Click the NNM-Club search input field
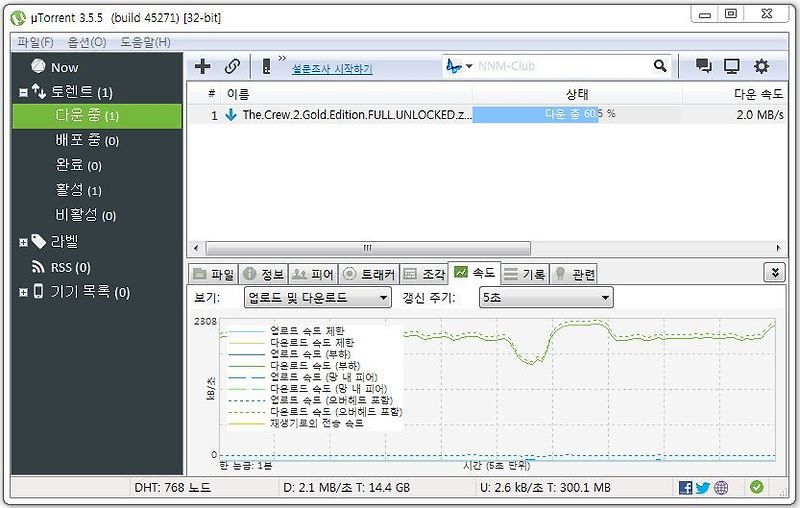Screen dimensions: 800x508 [x=561, y=66]
